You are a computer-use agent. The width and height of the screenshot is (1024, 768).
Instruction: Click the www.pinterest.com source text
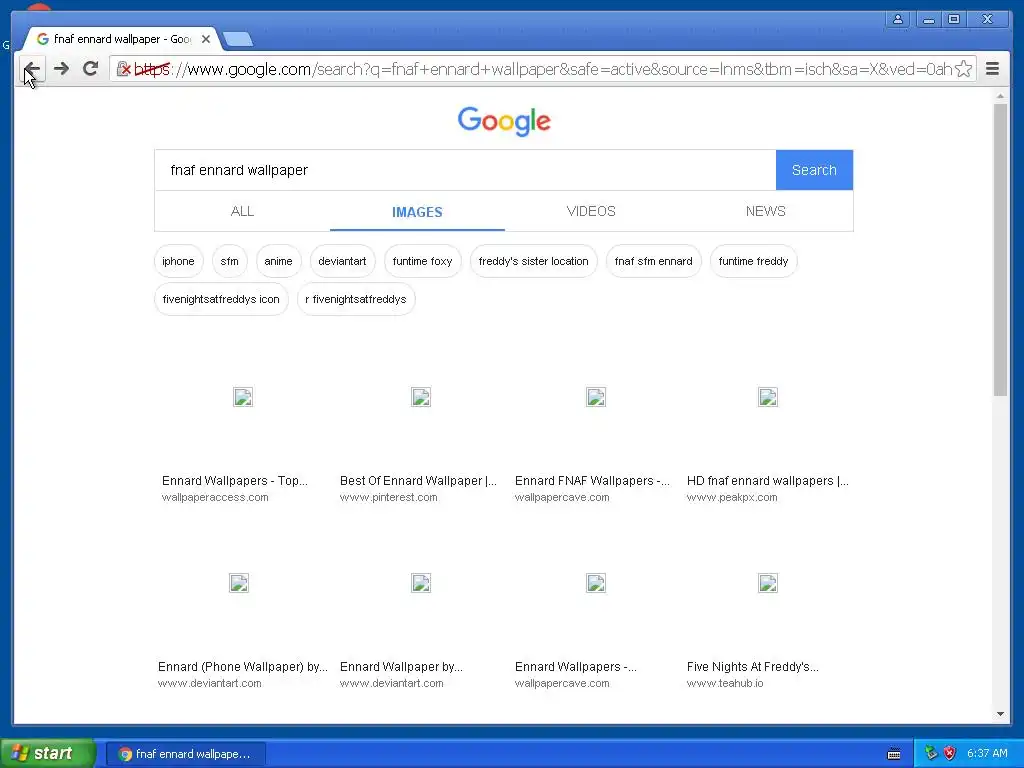click(389, 498)
